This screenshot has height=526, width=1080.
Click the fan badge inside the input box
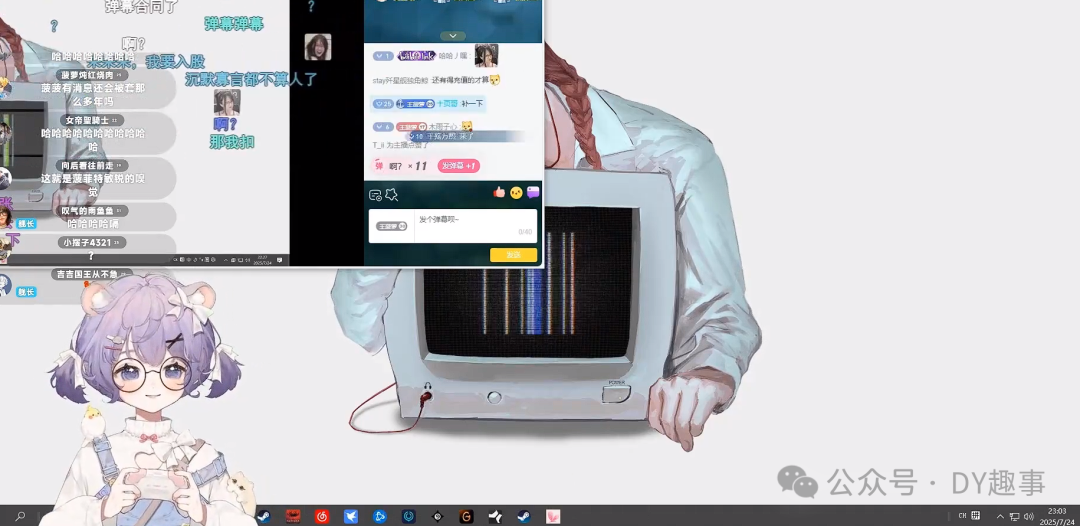coord(391,226)
